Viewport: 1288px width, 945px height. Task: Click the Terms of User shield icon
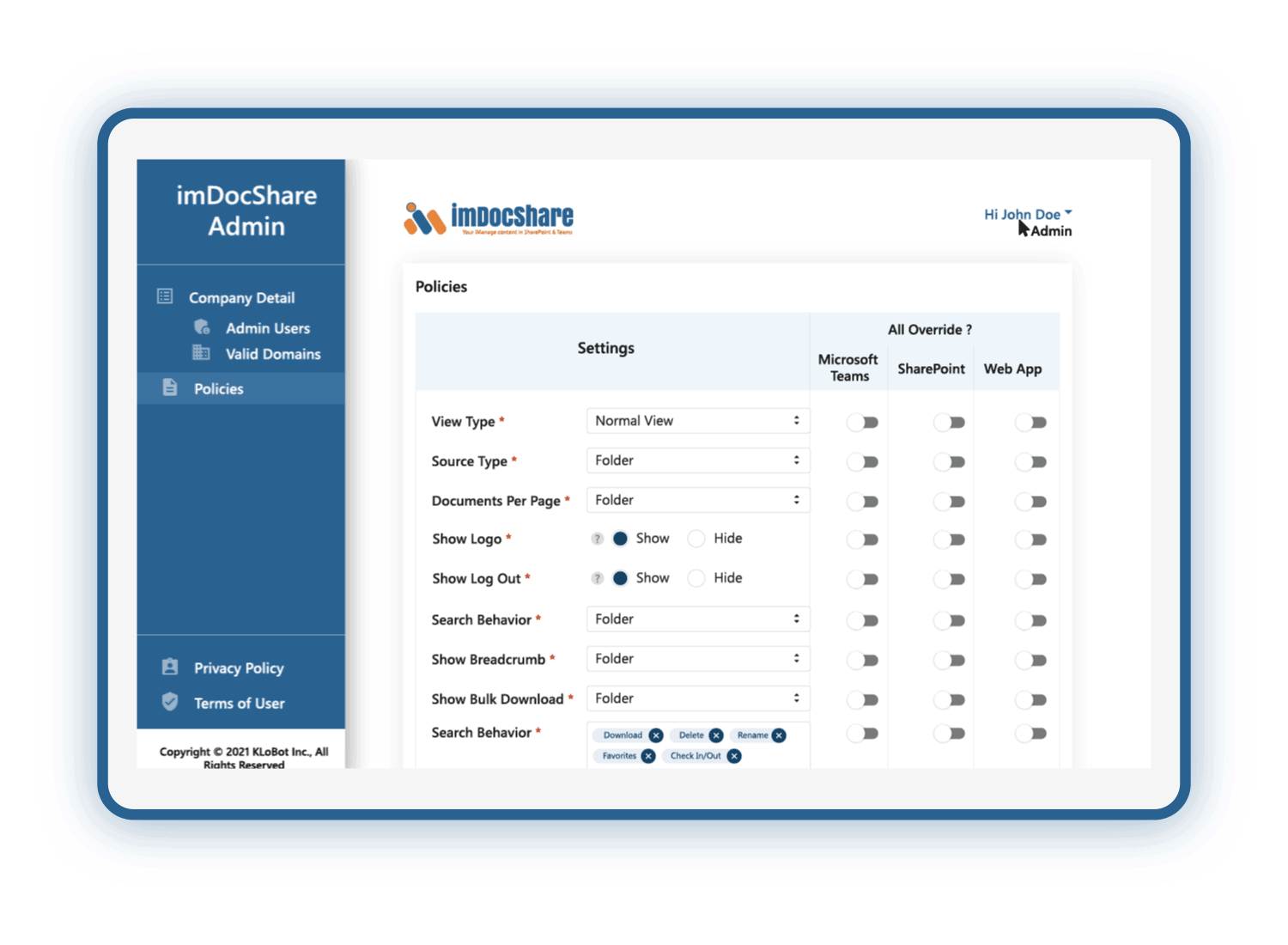click(170, 701)
